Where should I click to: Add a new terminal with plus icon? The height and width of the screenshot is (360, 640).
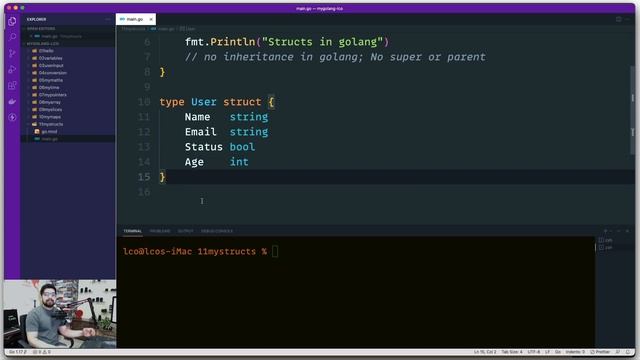tap(605, 231)
